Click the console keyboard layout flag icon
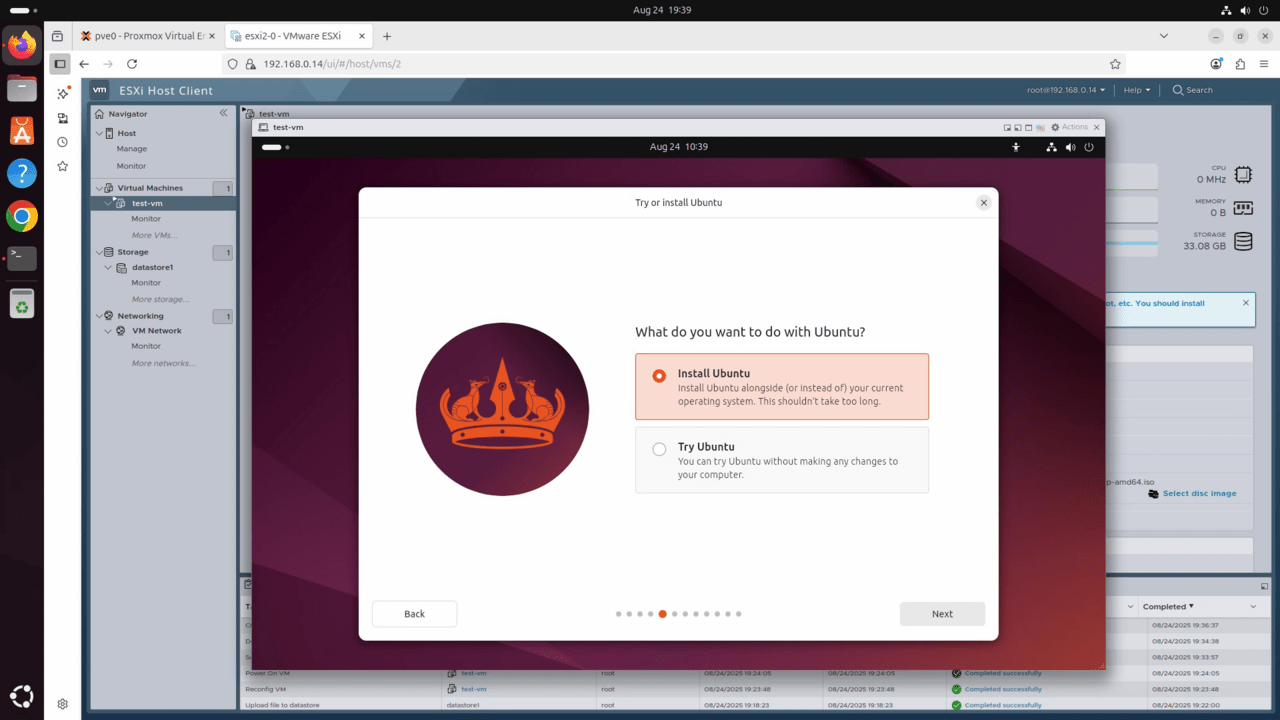 (1041, 128)
